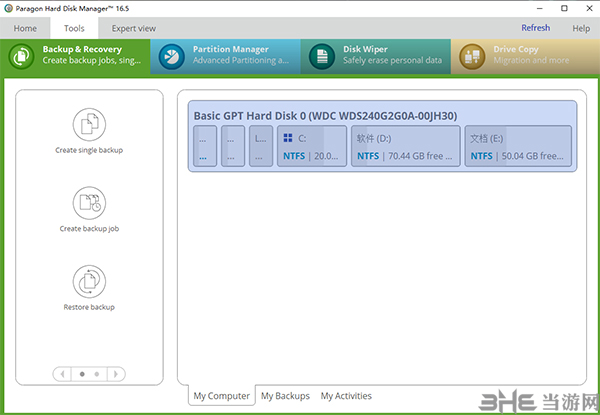The image size is (600, 415).
Task: Open the My Computer tab
Action: click(222, 396)
